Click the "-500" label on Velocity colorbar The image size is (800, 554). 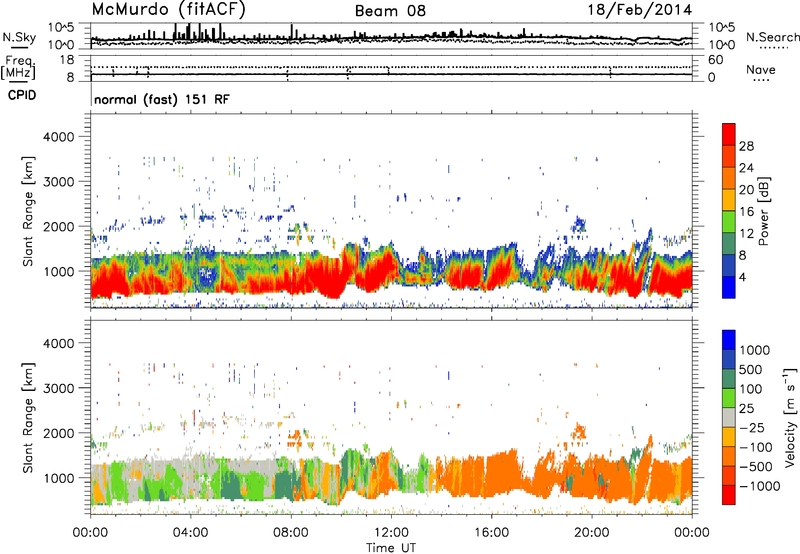[x=758, y=466]
